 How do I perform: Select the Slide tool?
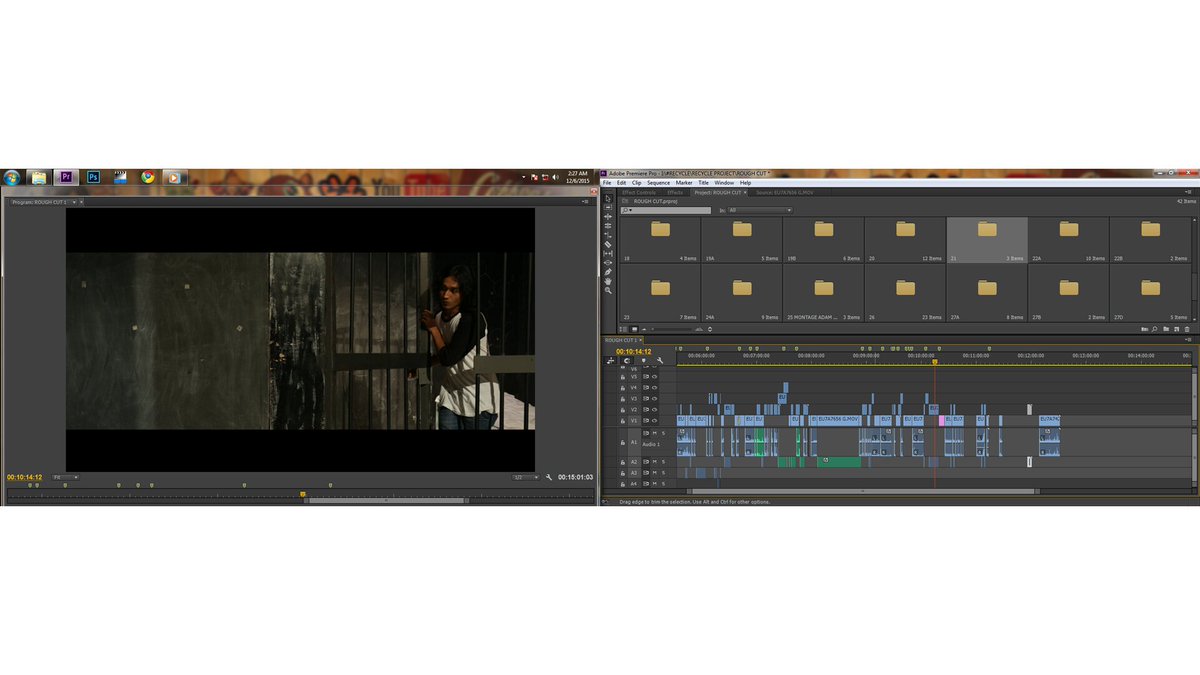pos(608,263)
